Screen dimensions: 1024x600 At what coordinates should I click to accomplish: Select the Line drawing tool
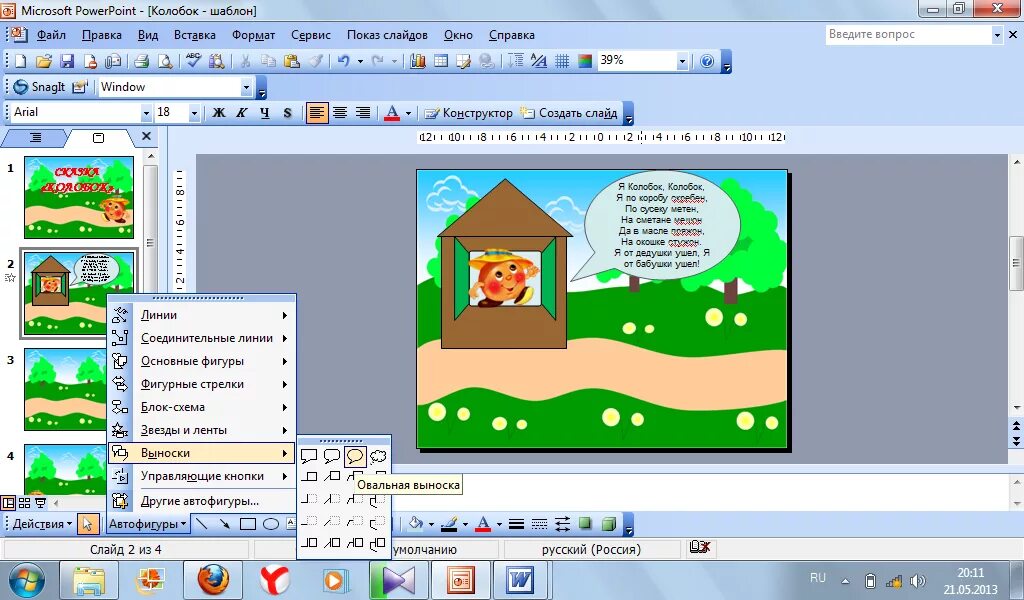pos(201,524)
